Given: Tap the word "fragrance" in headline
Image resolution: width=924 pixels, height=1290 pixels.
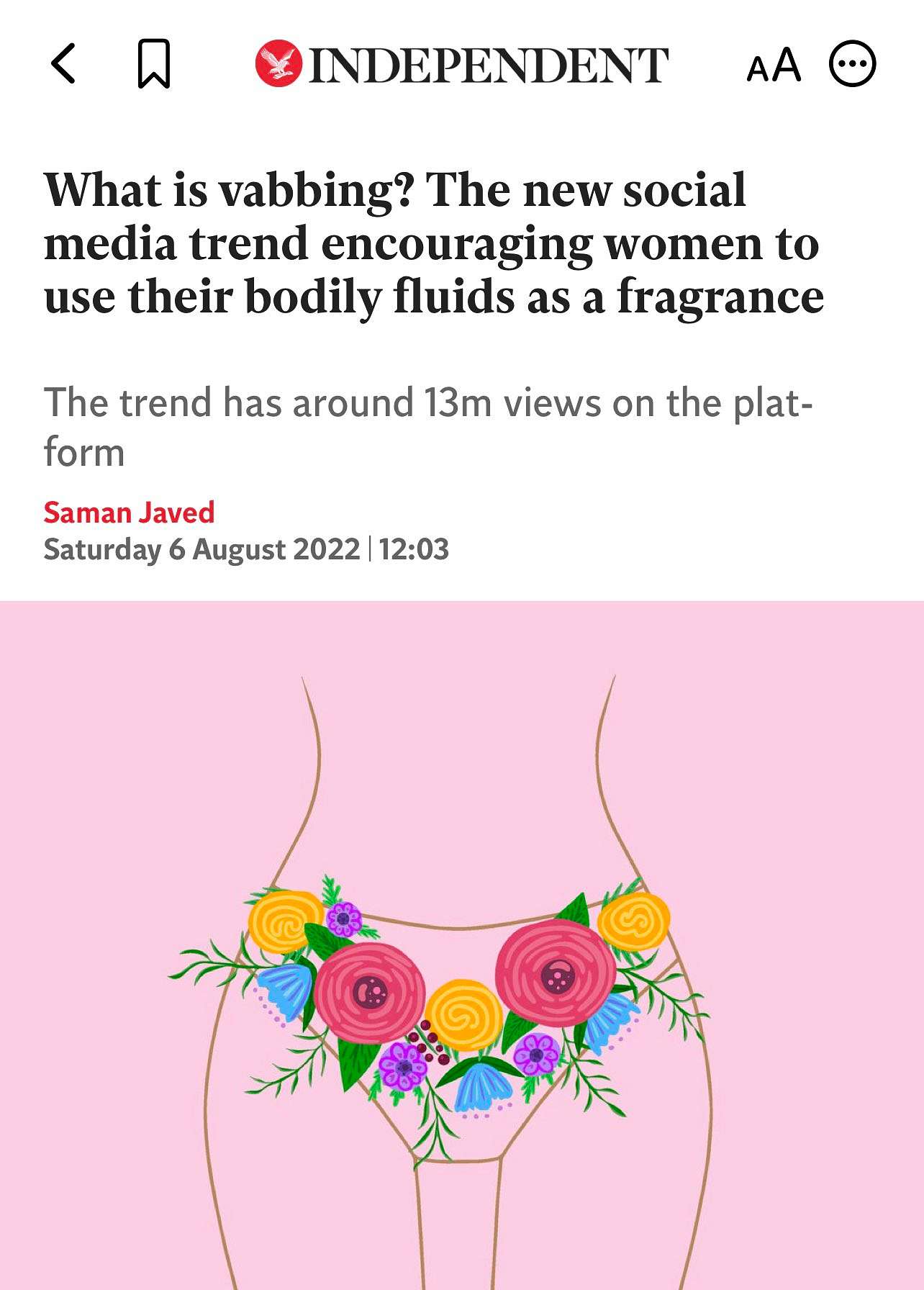Looking at the screenshot, I should [x=720, y=297].
